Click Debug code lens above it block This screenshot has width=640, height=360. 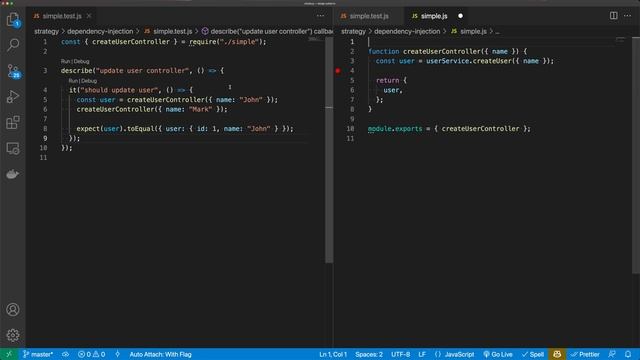click(x=89, y=81)
